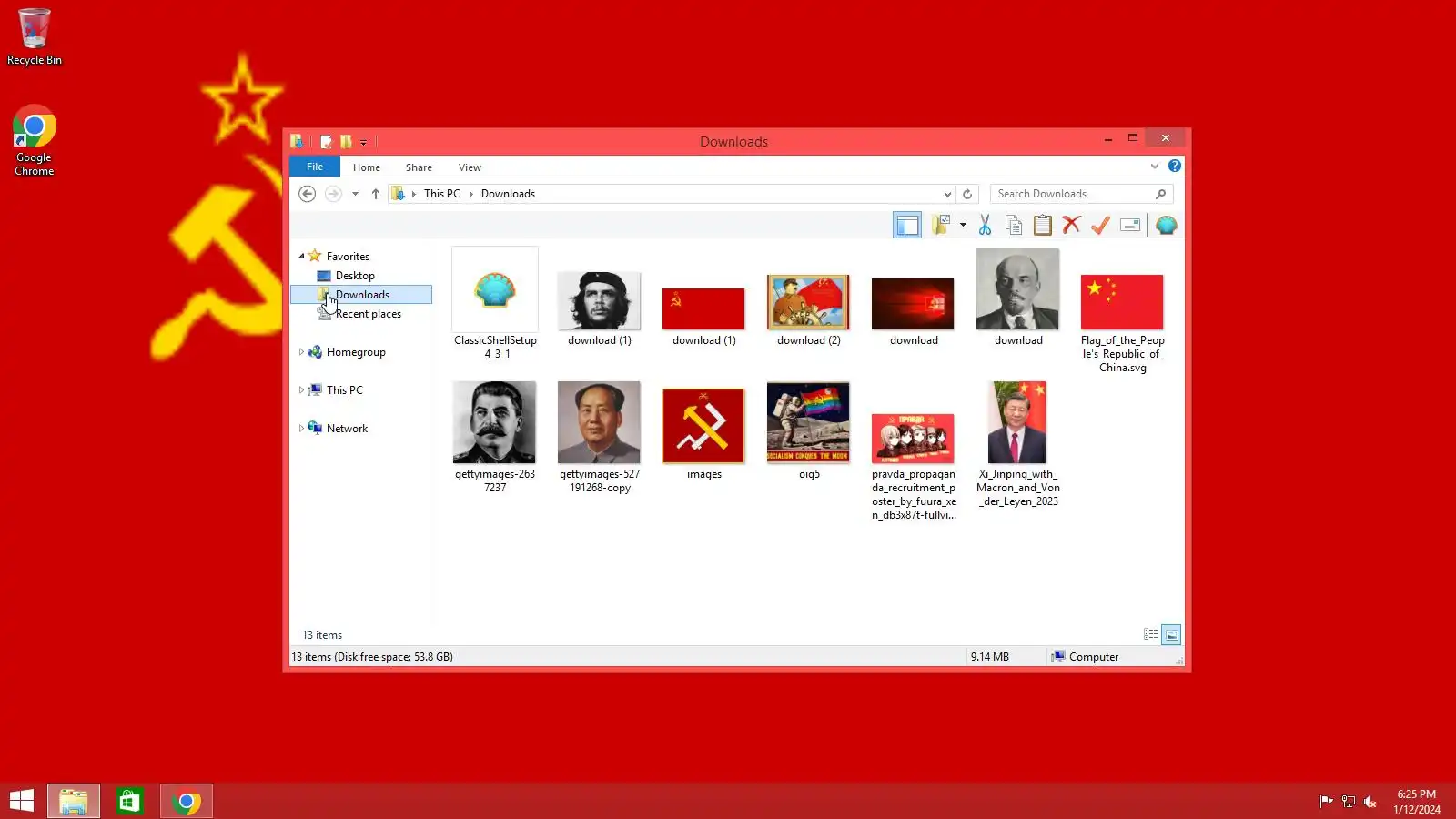
Task: Open the recent locations dropdown
Action: [x=355, y=194]
